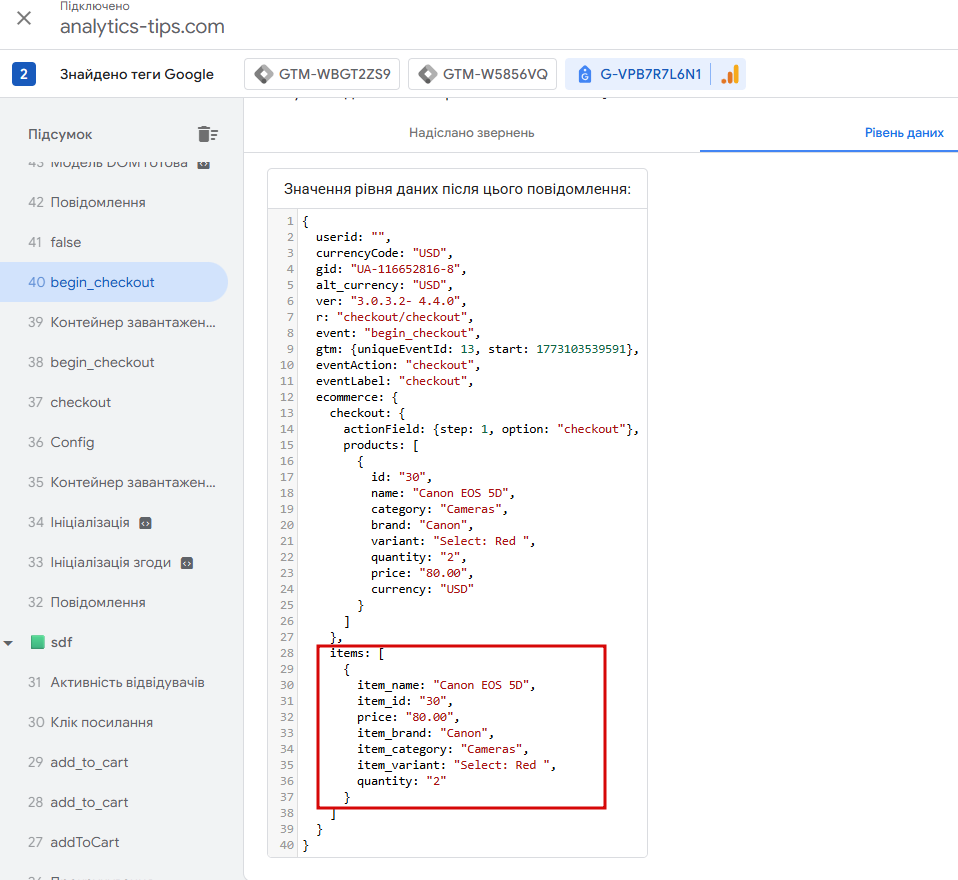958x880 pixels.
Task: Open the Рівень даних tab
Action: [904, 132]
